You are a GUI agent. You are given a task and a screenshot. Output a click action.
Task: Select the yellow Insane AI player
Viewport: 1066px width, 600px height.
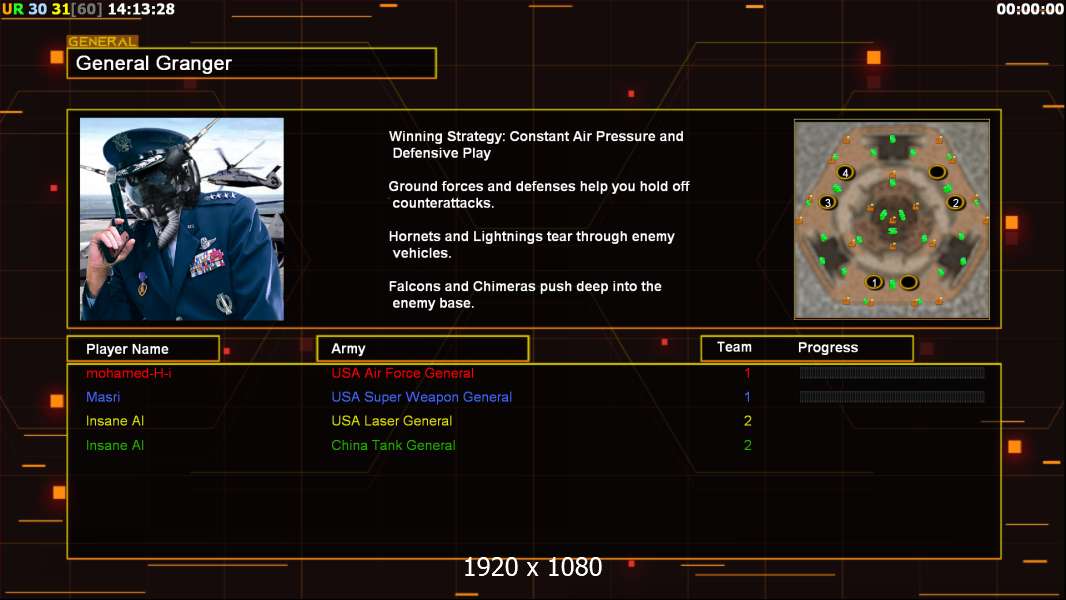pos(115,421)
